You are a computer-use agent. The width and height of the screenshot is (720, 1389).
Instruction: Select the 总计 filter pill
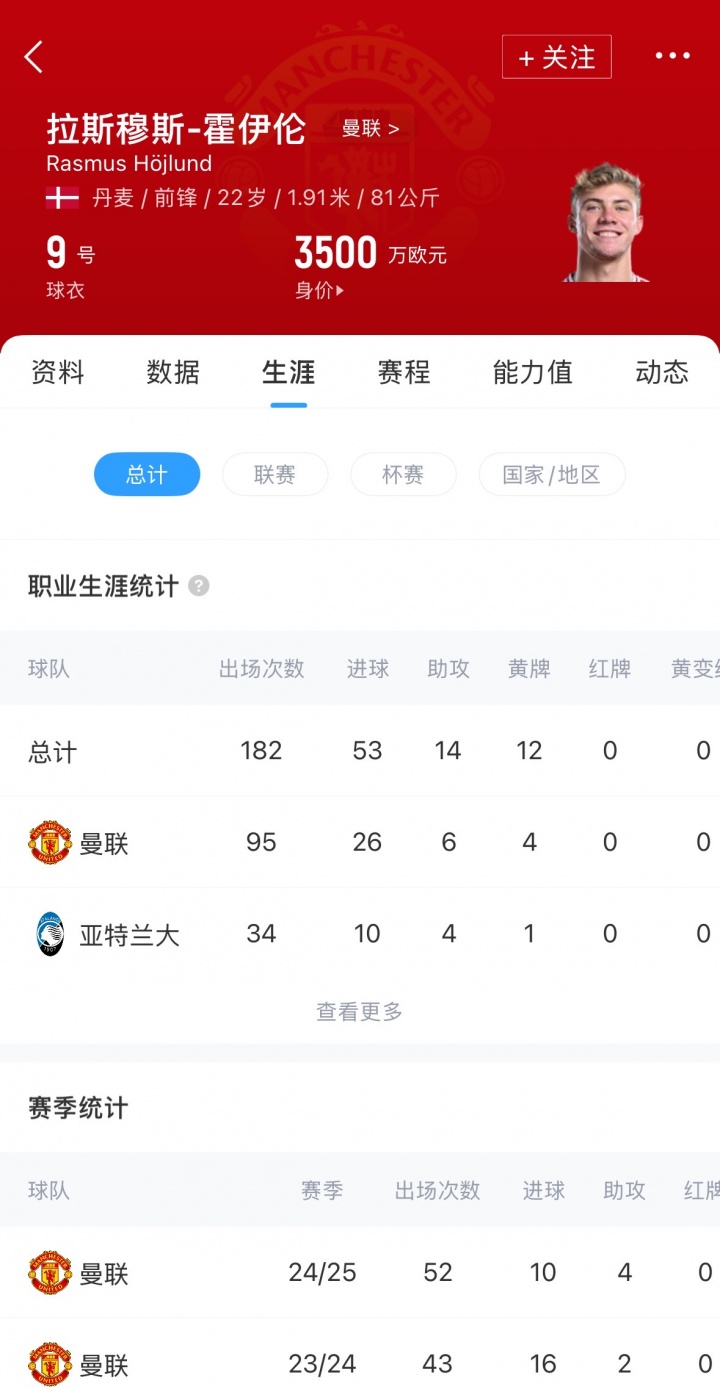(147, 475)
